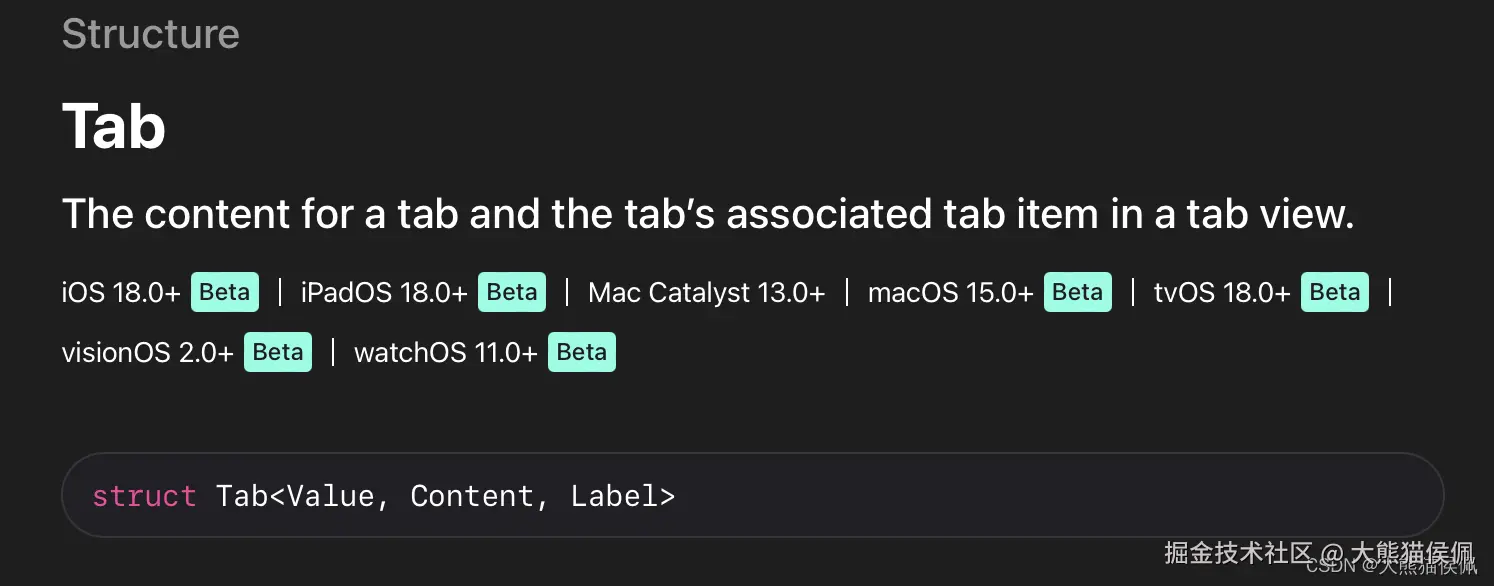1494x586 pixels.
Task: Click the iPadOS 18.0+ availability label
Action: tap(384, 293)
